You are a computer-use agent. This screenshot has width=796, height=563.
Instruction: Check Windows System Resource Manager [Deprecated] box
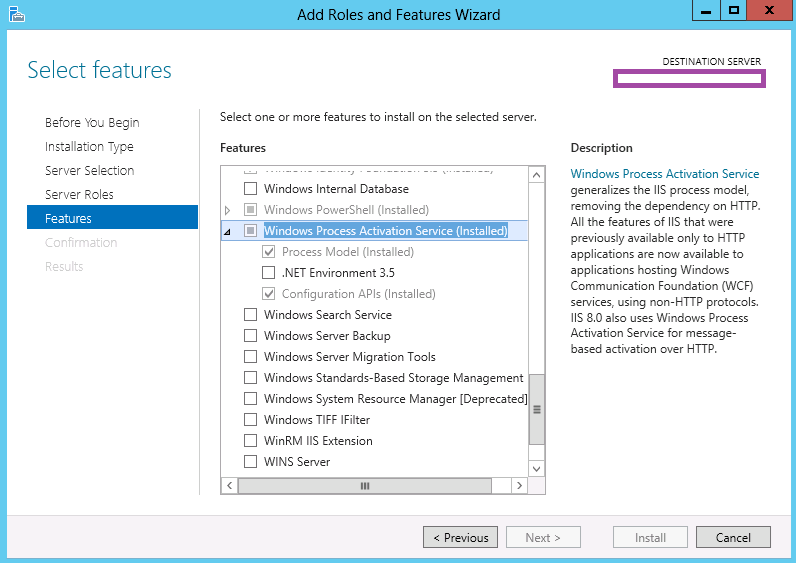(x=250, y=399)
